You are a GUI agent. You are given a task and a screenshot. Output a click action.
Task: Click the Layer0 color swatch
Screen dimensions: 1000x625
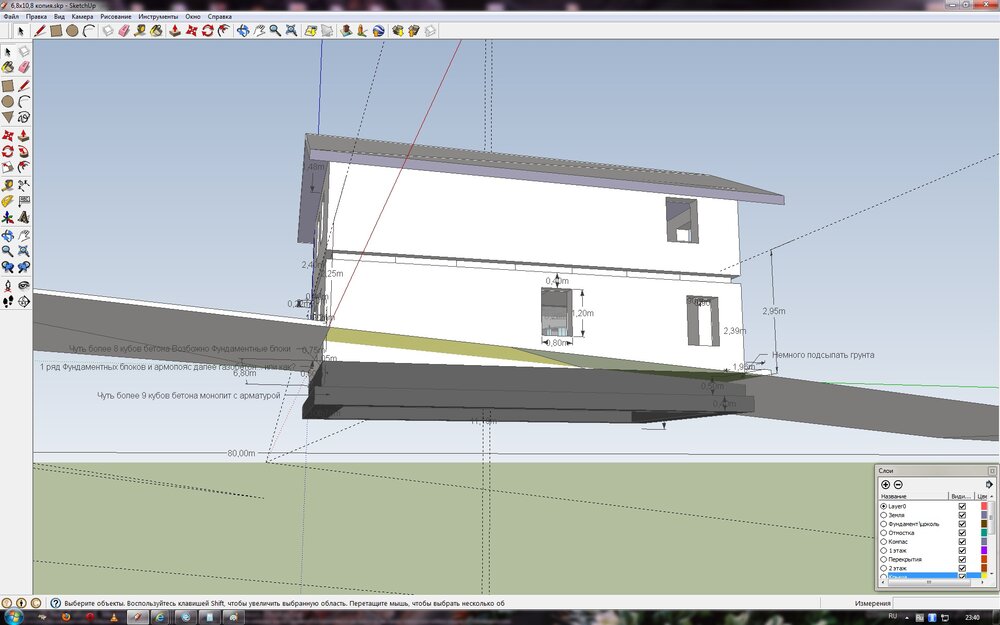click(x=984, y=506)
